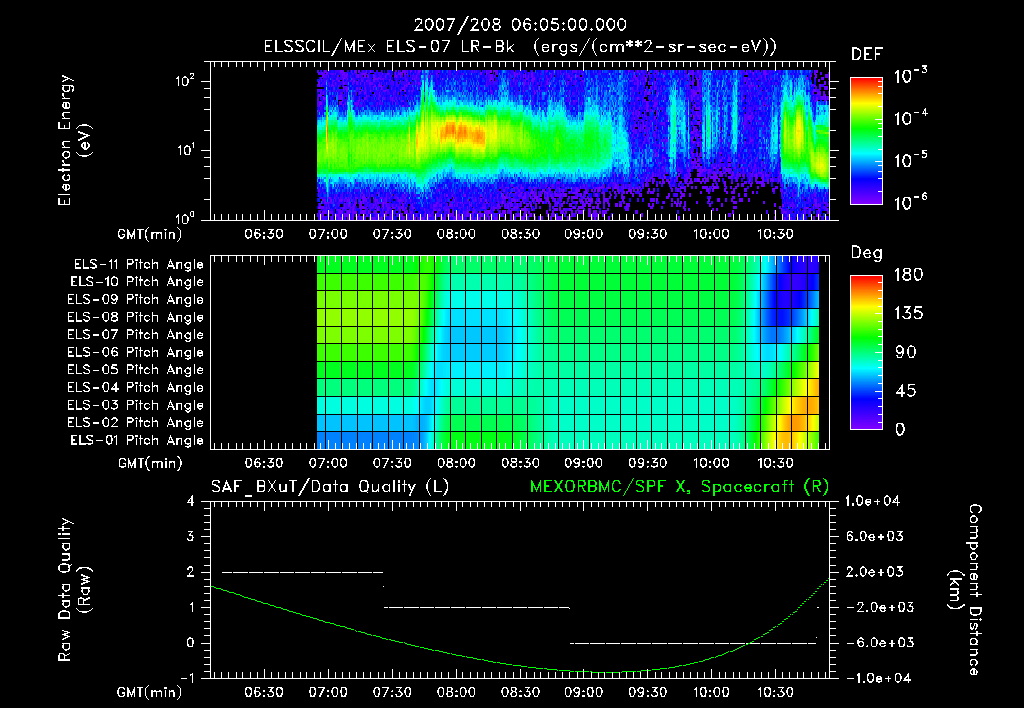Click the Raw Data Quality (Raw) axis title
Viewport: 1024px width, 708px height.
coord(74,589)
